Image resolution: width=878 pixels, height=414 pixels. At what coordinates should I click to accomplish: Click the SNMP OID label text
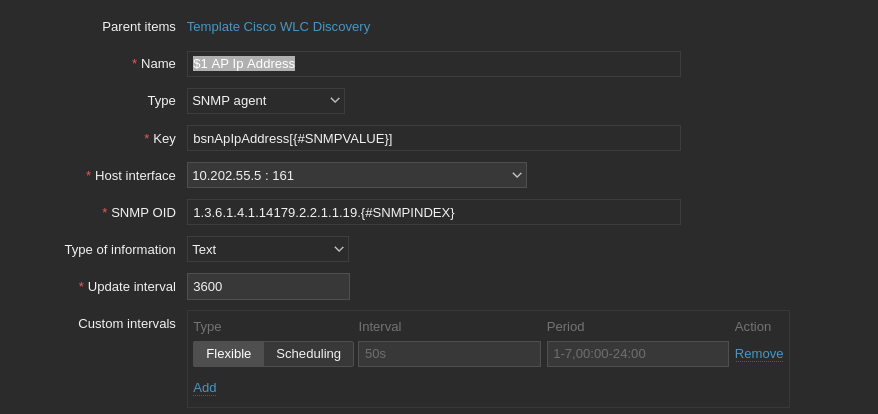pyautogui.click(x=143, y=212)
